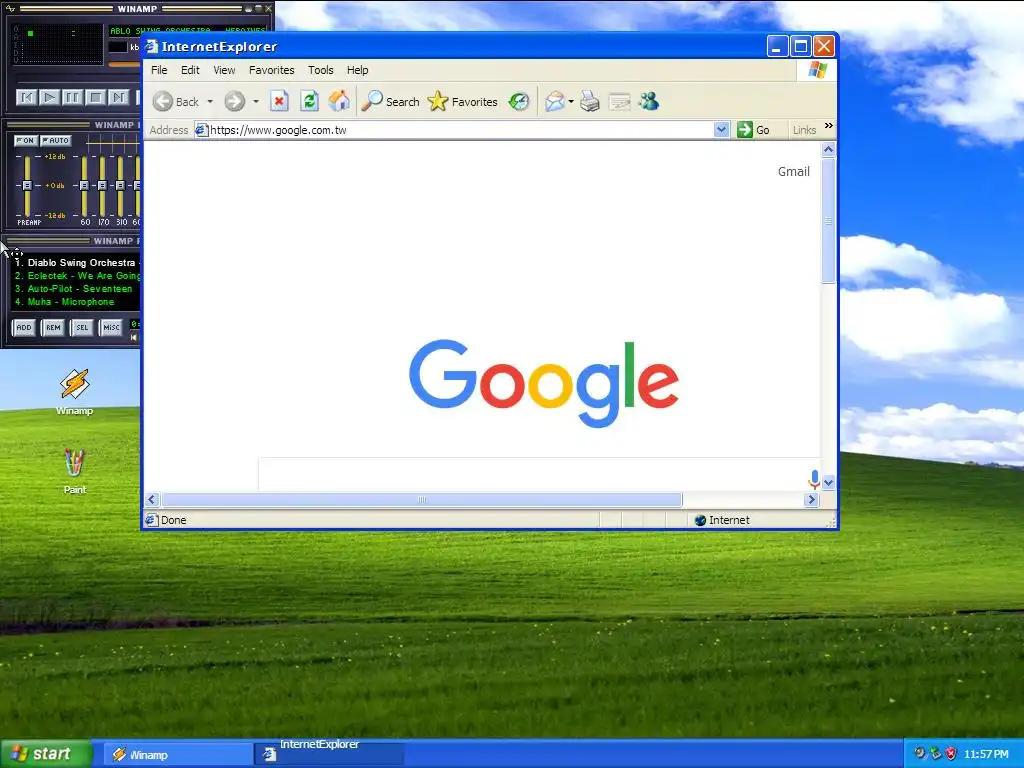Screen dimensions: 1024x768
Task: Click the Mail envelope icon
Action: point(554,101)
